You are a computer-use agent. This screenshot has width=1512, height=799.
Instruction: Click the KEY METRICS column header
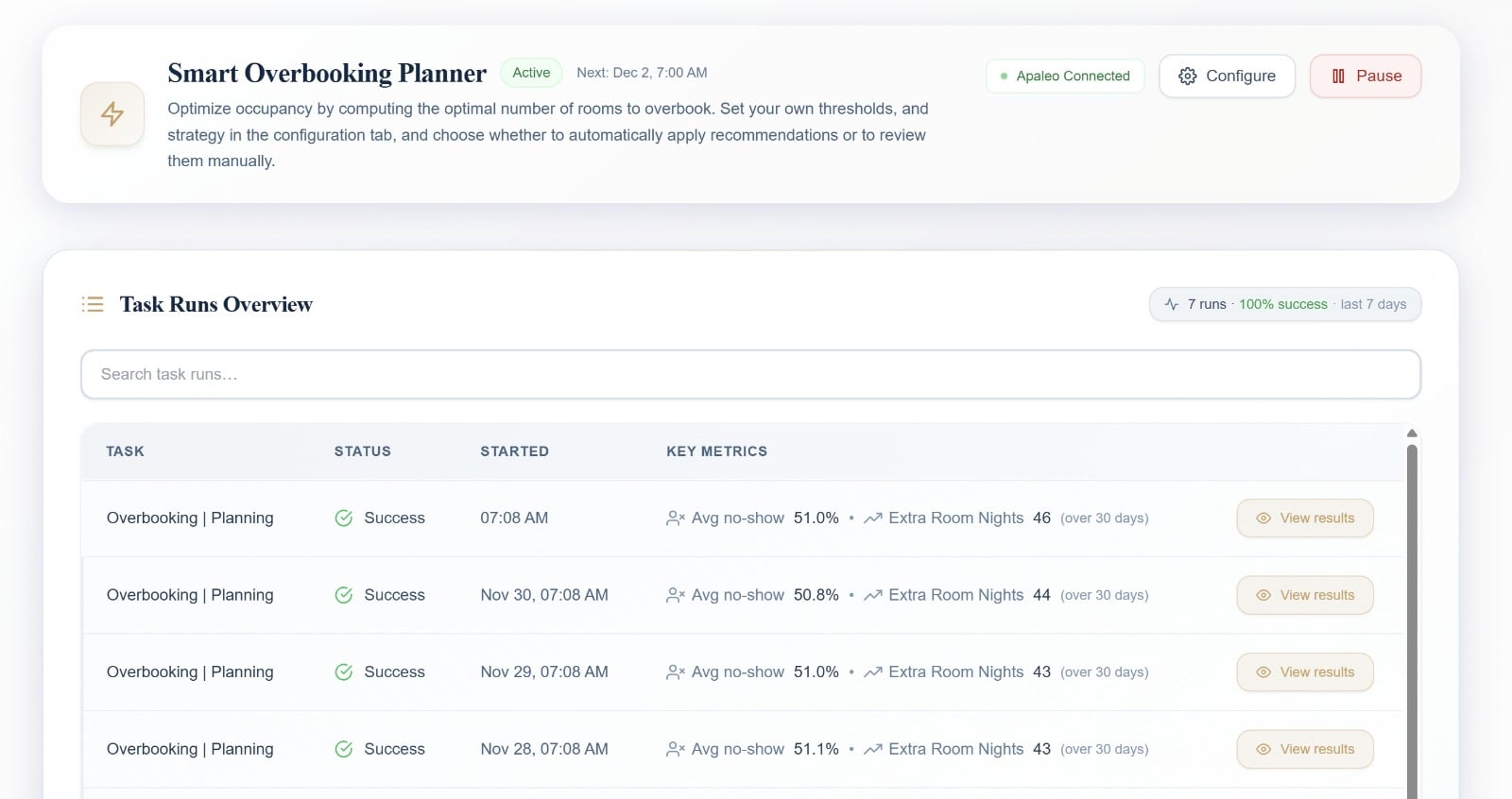716,451
